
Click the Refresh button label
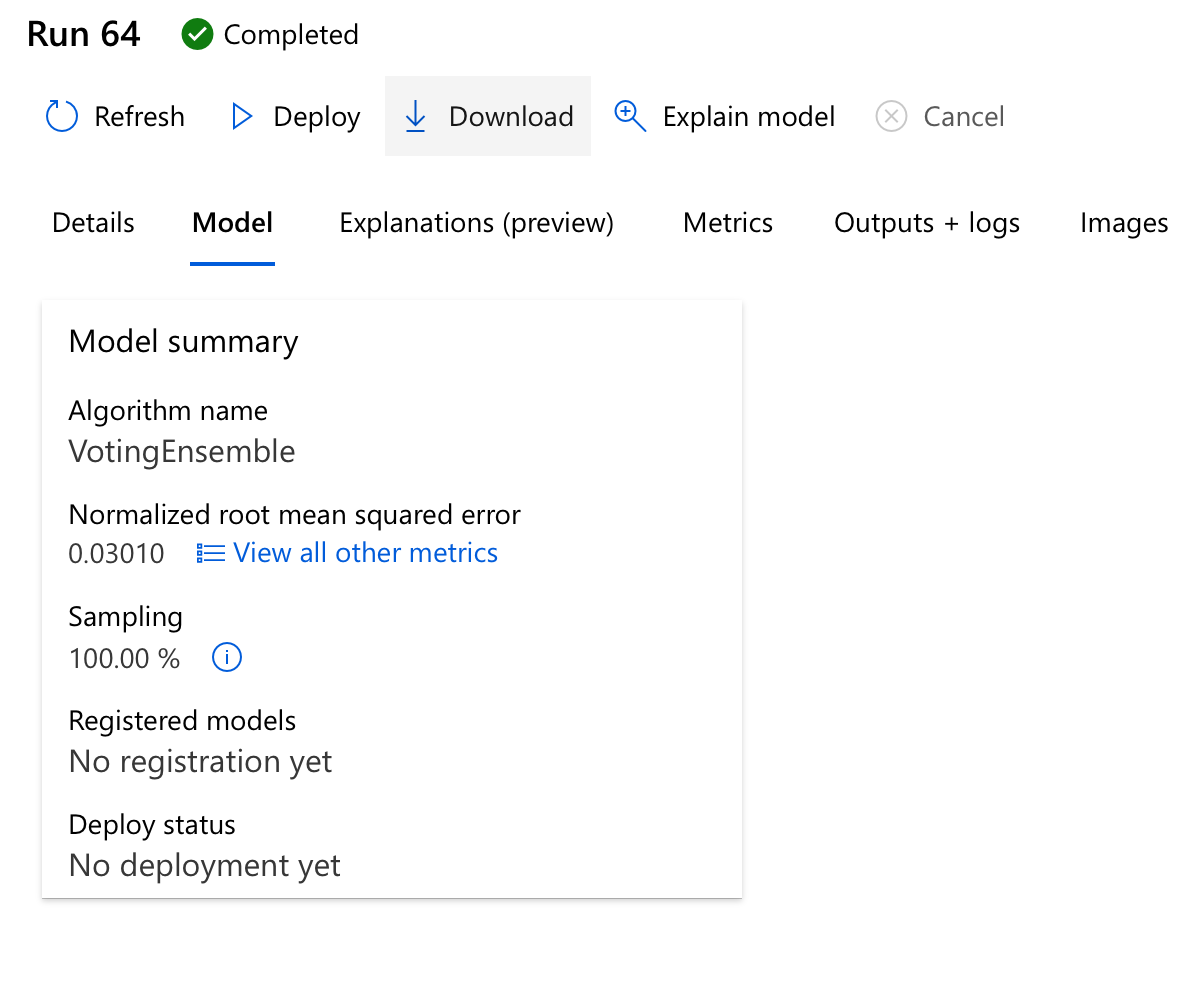140,117
